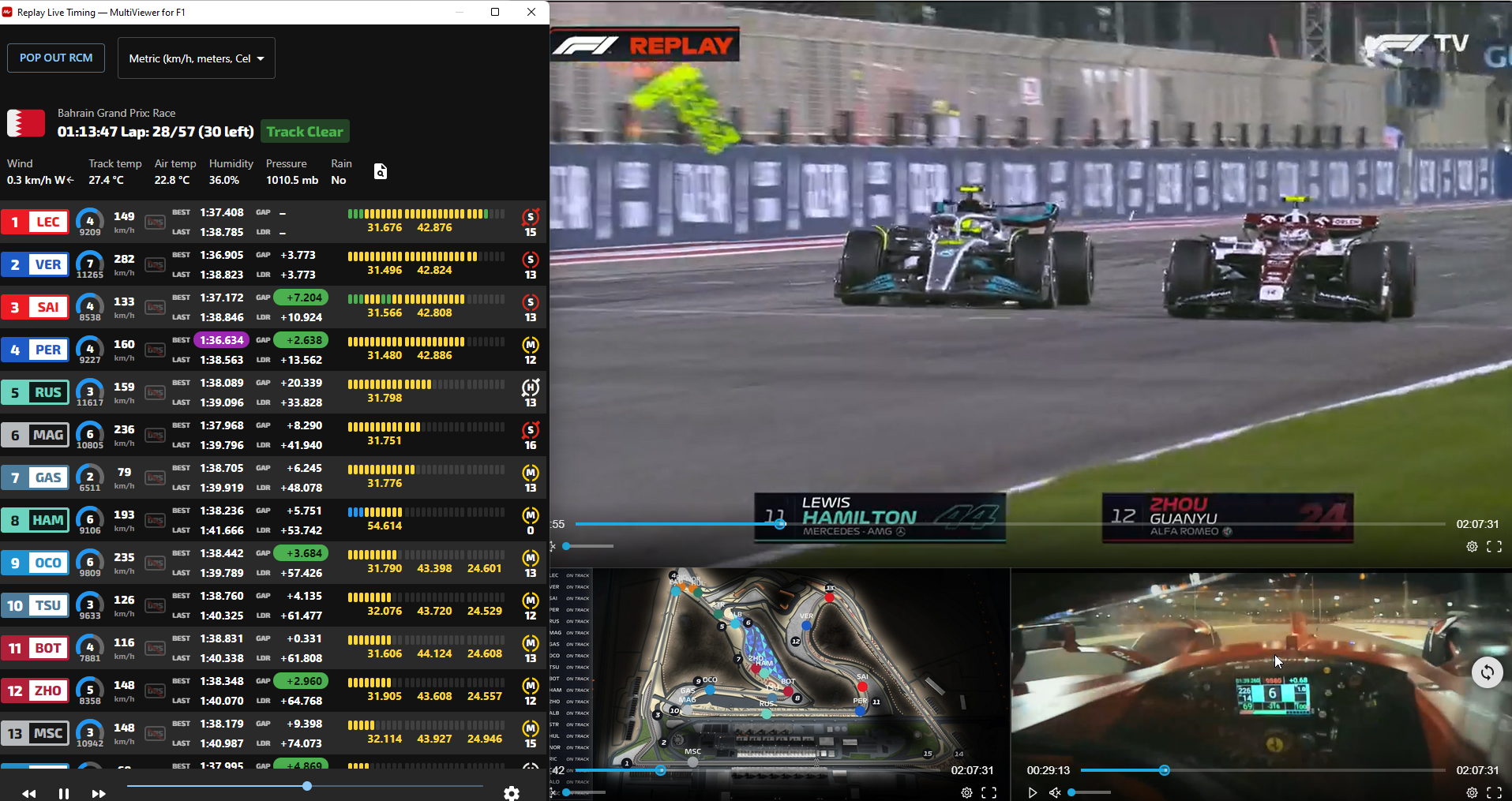Open the session log document icon
The image size is (1512, 801).
click(381, 171)
